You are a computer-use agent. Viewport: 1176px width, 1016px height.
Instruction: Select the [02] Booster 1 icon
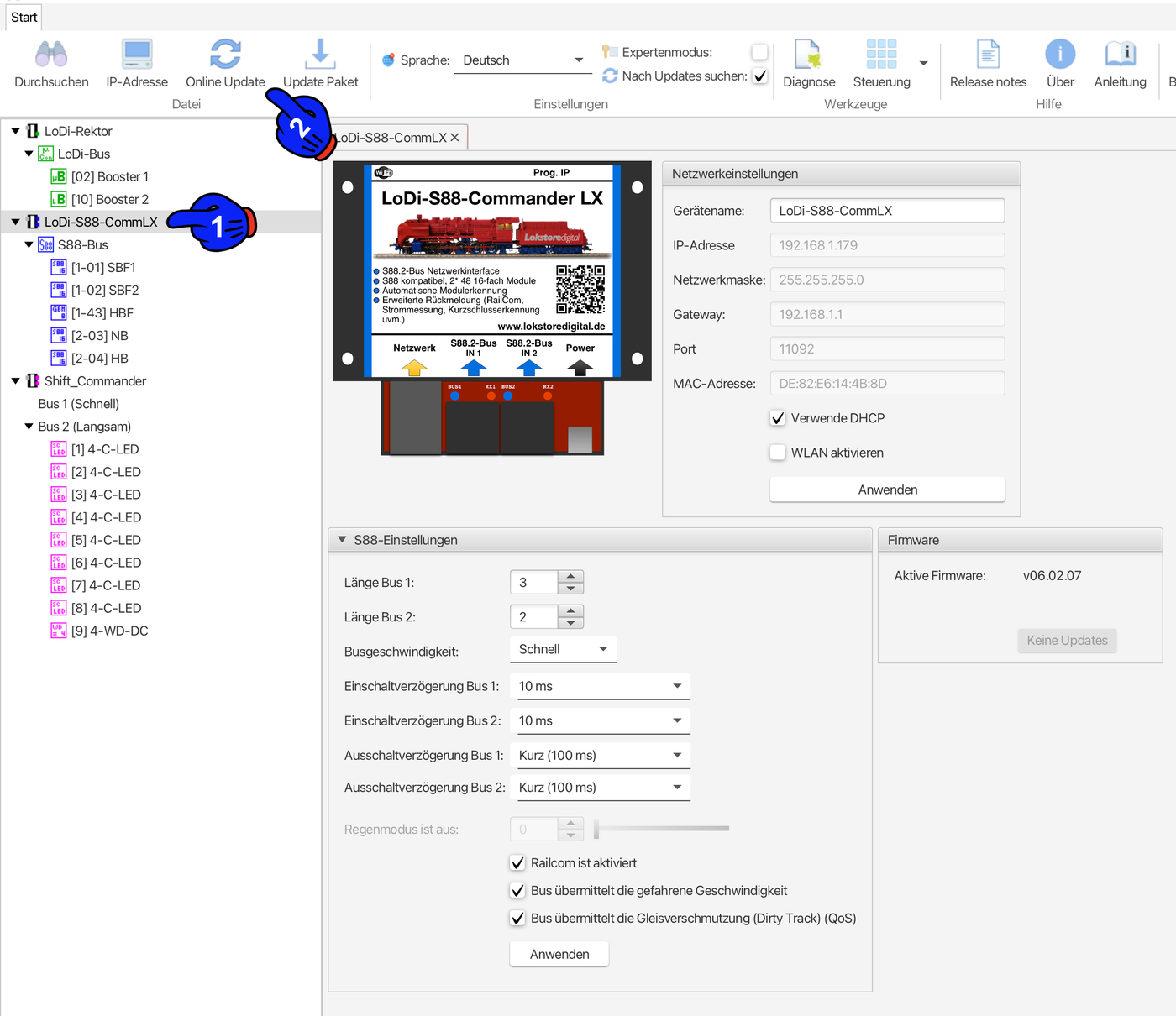pos(59,176)
